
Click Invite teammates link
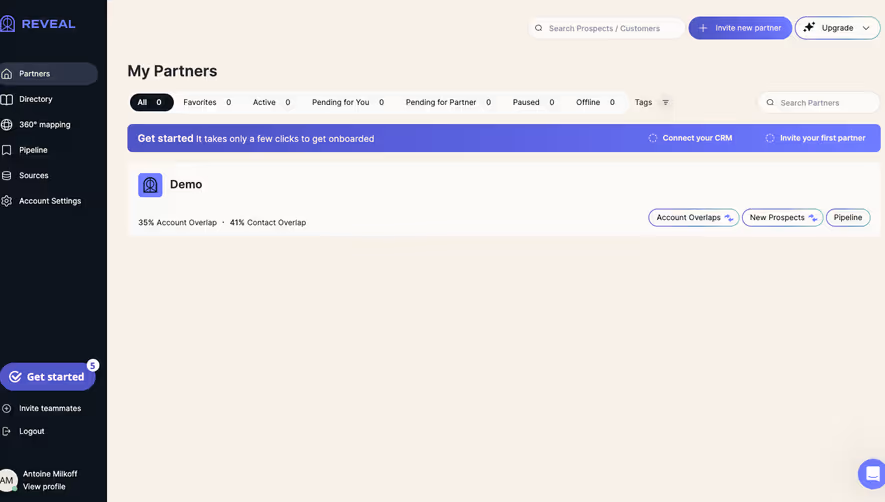pyautogui.click(x=50, y=408)
